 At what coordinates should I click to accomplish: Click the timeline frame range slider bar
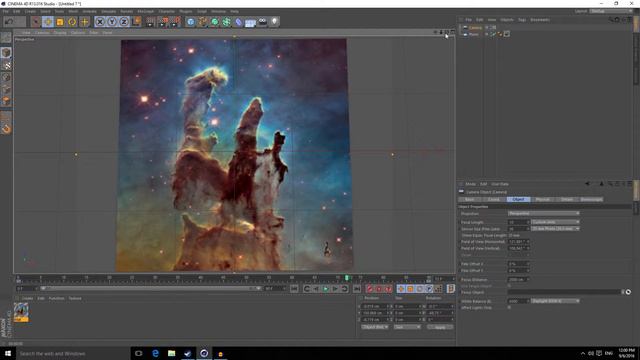[150, 289]
